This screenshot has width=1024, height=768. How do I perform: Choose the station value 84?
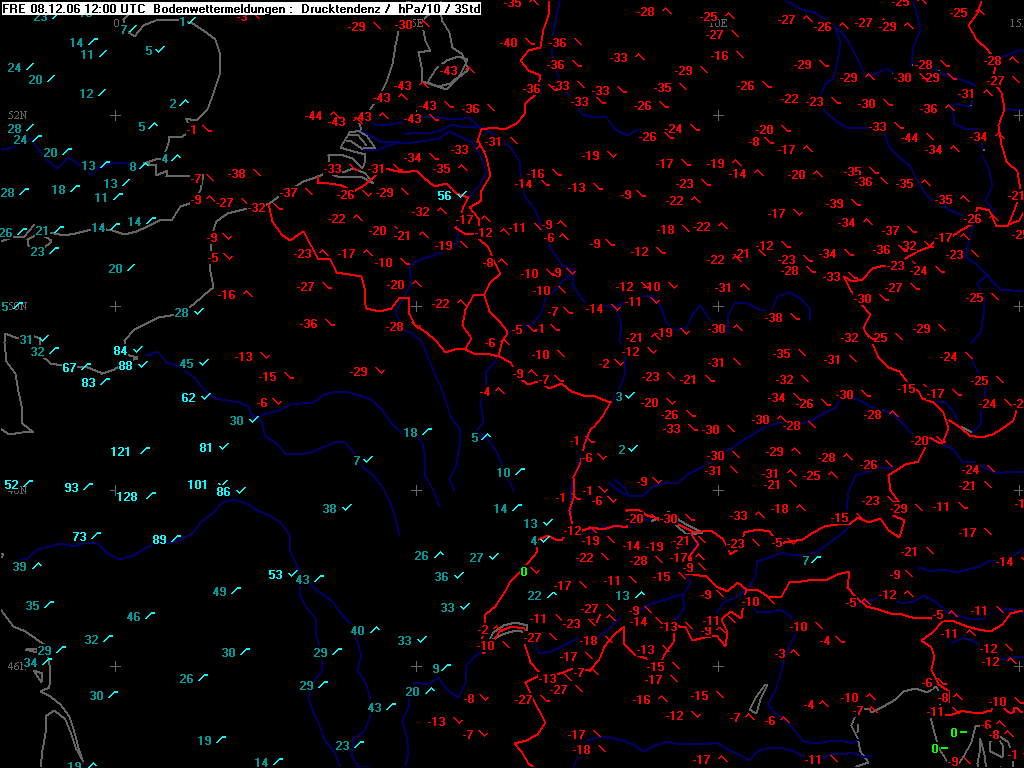[x=120, y=351]
